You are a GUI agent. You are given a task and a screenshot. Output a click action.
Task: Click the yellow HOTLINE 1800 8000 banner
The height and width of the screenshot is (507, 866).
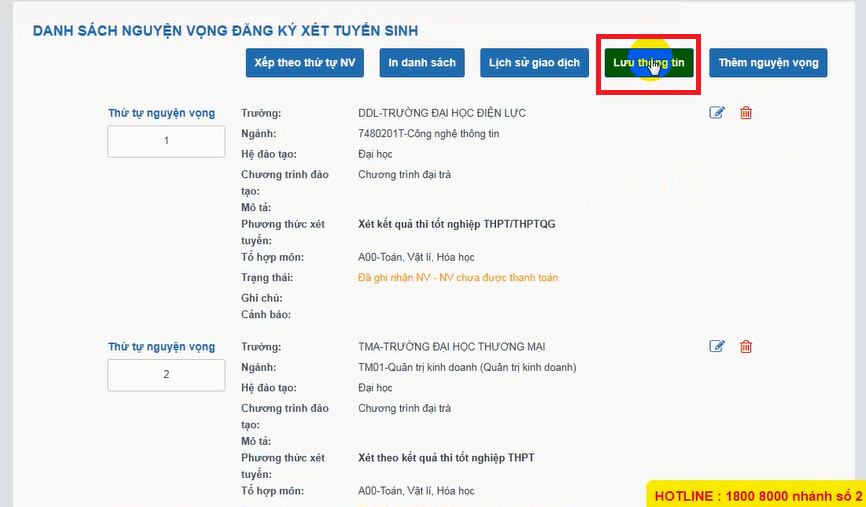tap(757, 494)
